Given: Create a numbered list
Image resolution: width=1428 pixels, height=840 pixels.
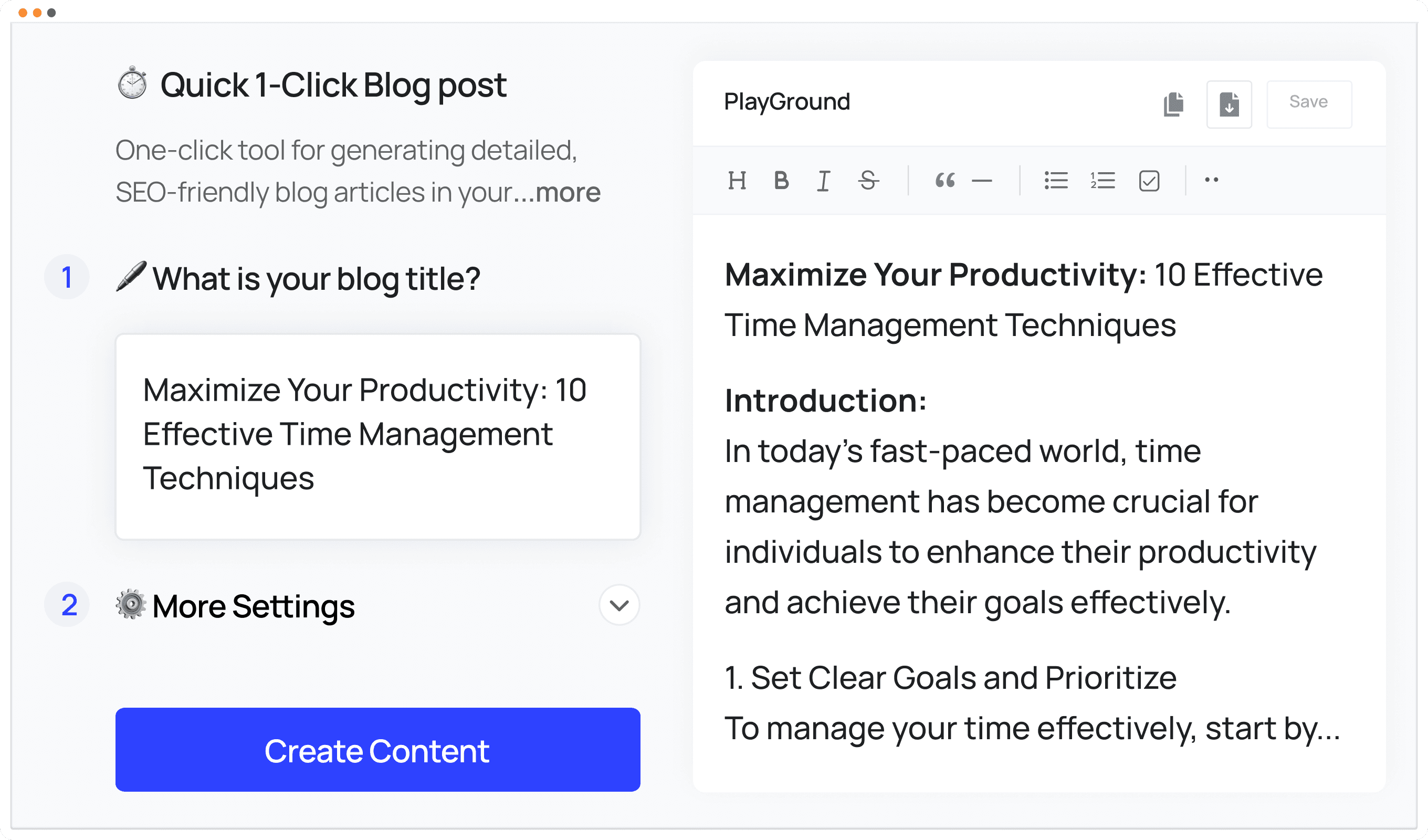Looking at the screenshot, I should 1102,180.
